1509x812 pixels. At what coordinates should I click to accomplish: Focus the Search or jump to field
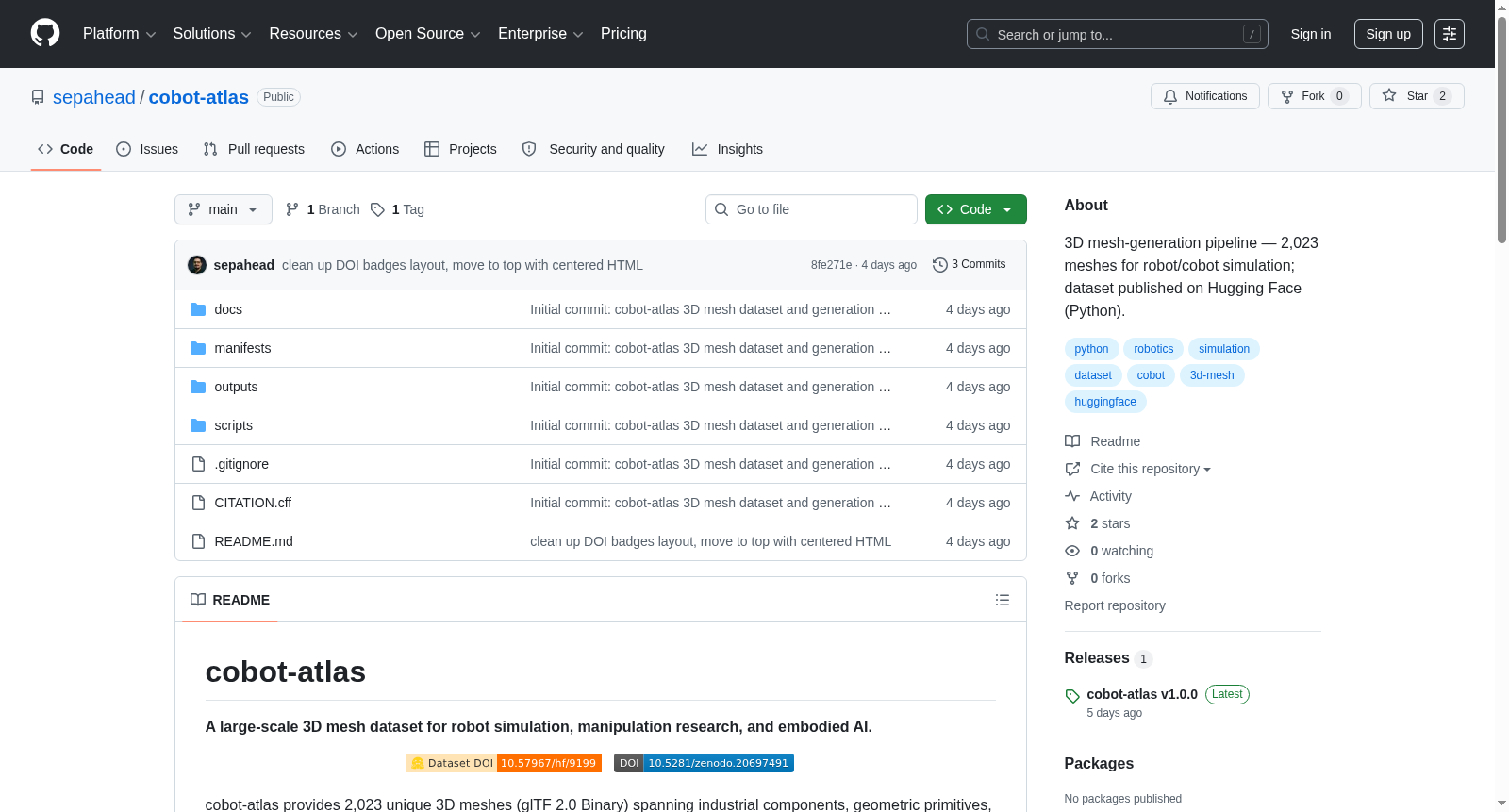point(1118,34)
